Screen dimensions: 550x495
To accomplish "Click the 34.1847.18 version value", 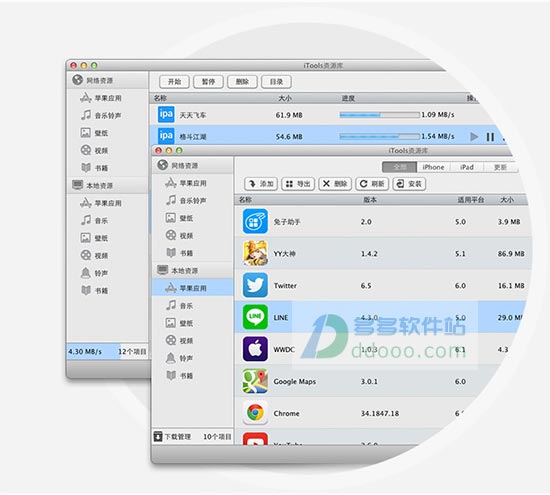I will click(380, 413).
